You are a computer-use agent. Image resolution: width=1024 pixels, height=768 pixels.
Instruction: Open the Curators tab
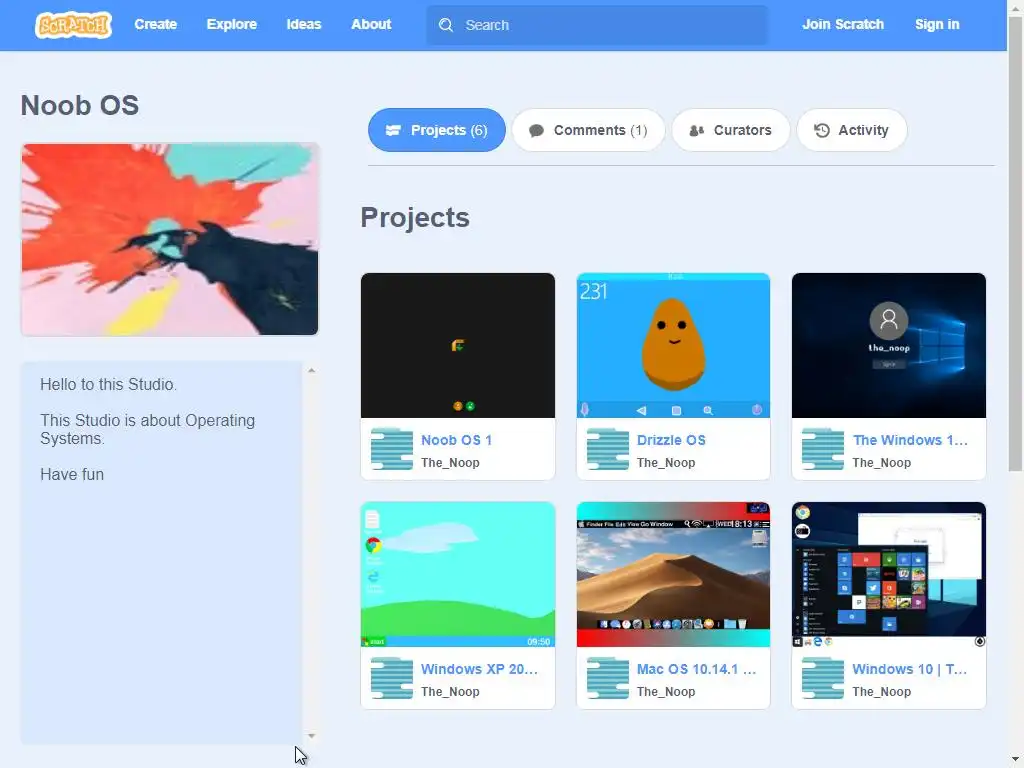(731, 130)
